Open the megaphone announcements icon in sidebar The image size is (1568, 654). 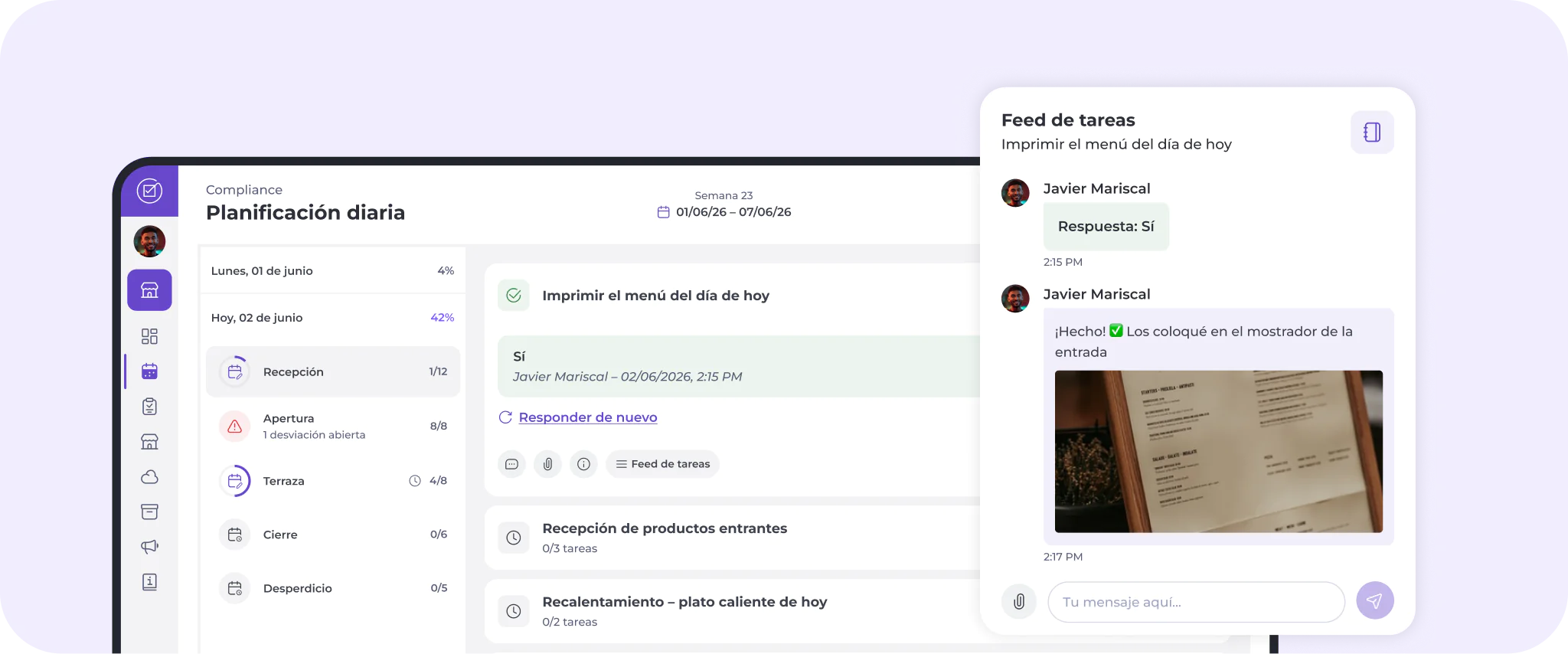click(x=149, y=547)
